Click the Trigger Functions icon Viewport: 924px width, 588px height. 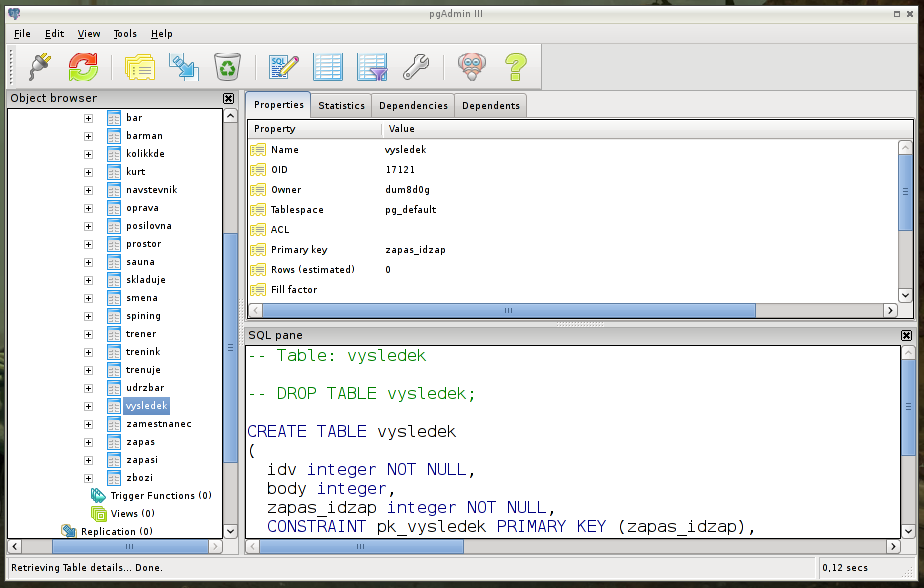click(x=98, y=495)
